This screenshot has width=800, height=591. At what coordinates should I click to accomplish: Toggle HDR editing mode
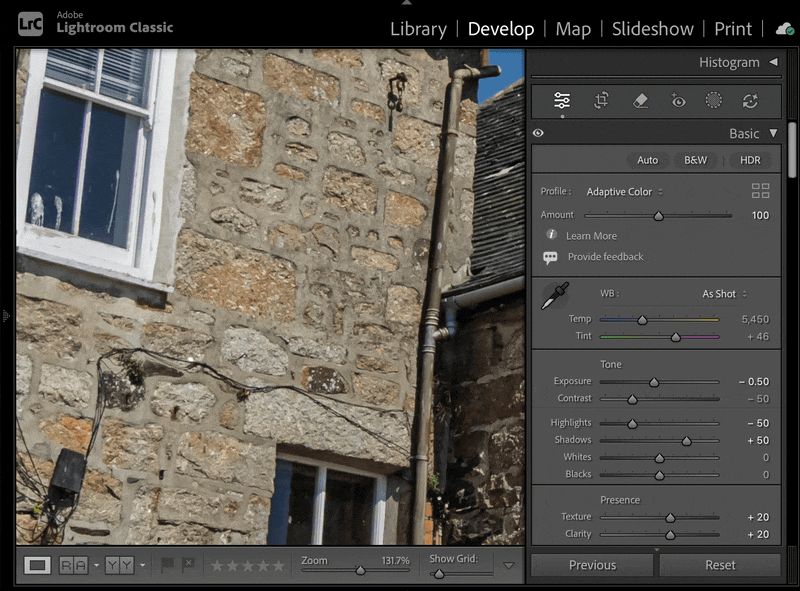(x=750, y=160)
